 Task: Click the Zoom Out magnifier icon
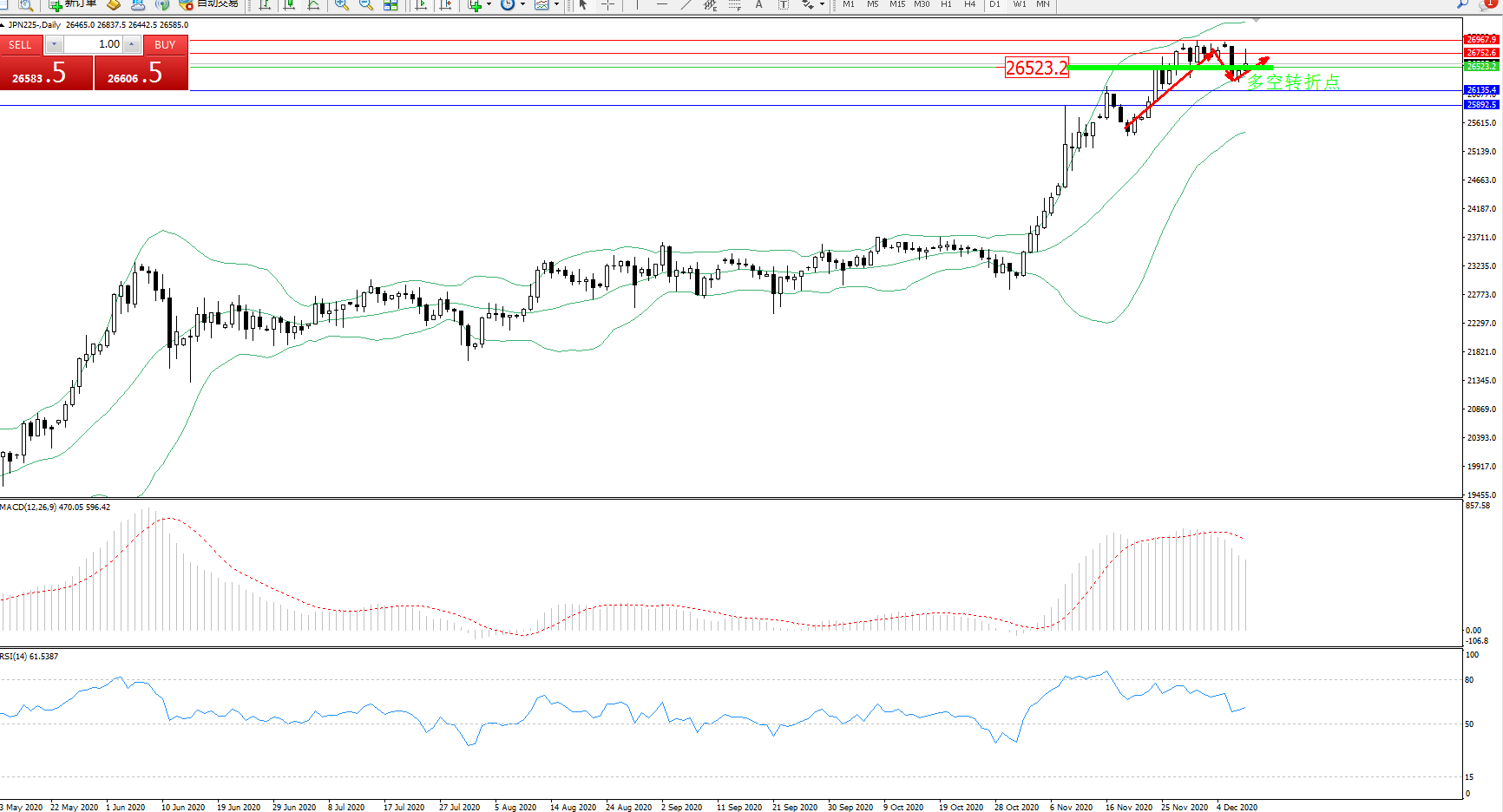[366, 4]
